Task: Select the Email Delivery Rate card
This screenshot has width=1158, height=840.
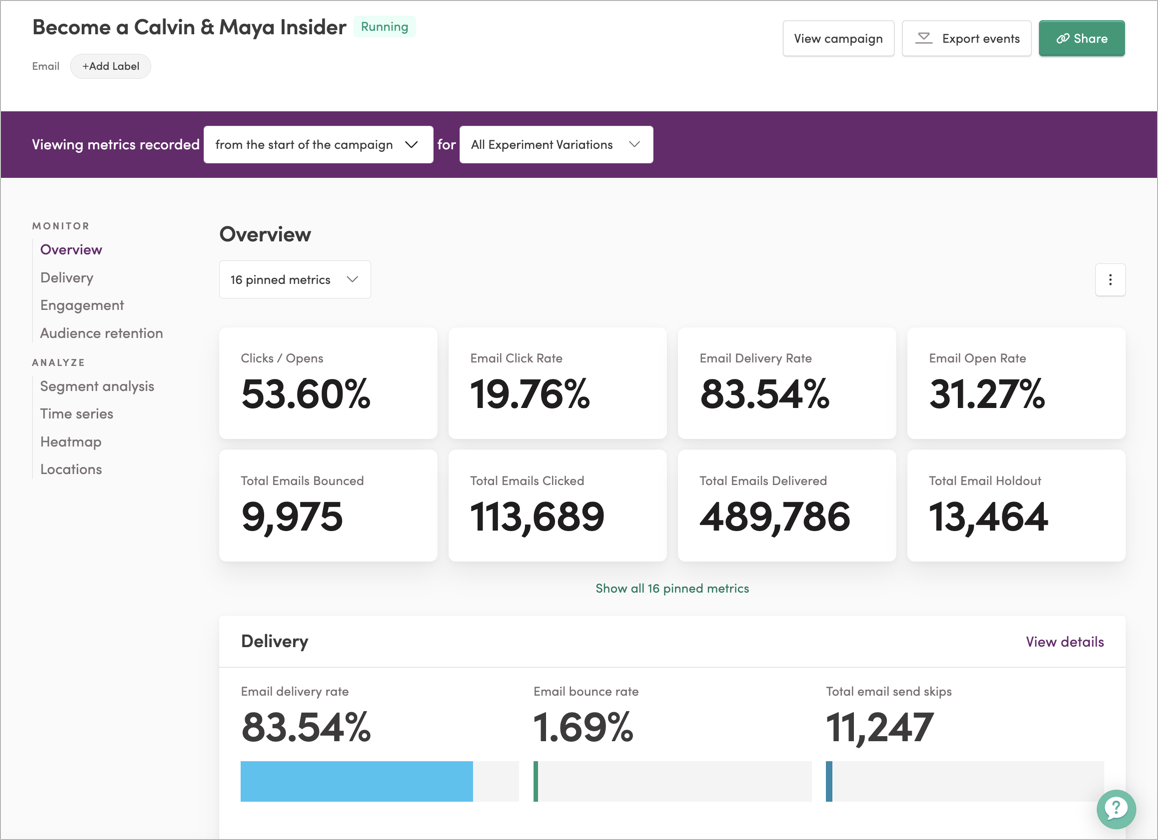Action: tap(787, 383)
